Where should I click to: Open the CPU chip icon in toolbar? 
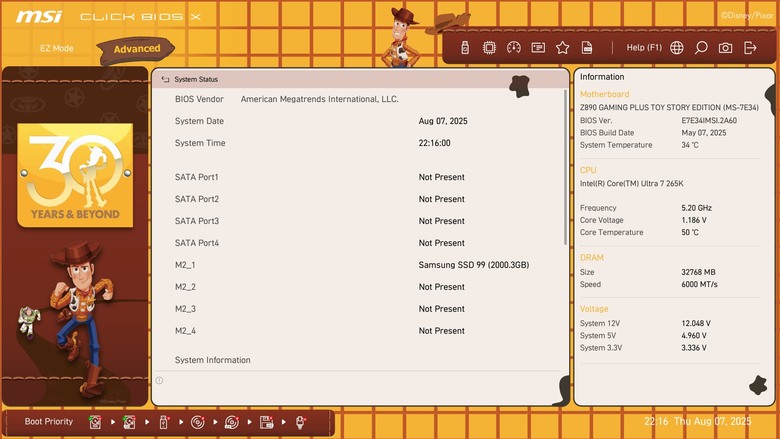click(489, 48)
